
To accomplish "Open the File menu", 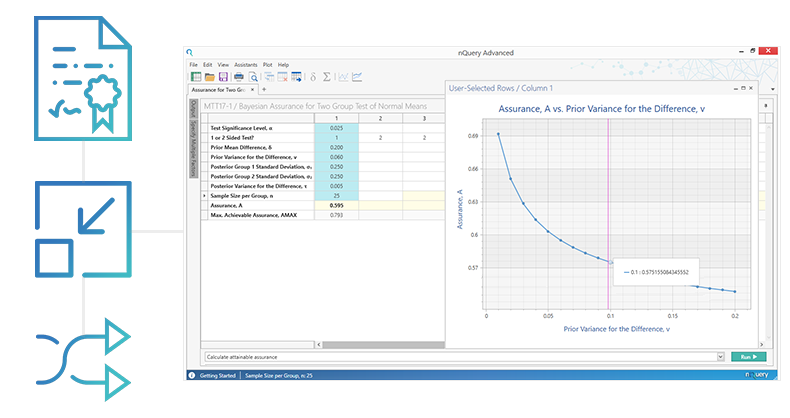I will click(x=193, y=65).
